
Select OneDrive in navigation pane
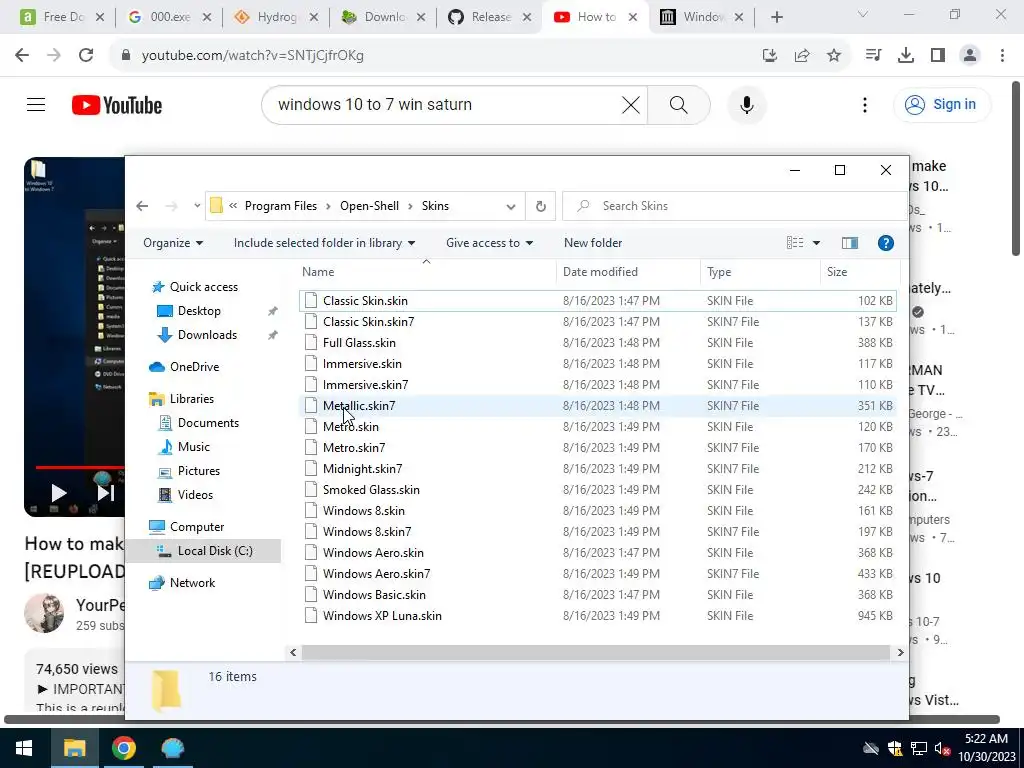click(194, 367)
